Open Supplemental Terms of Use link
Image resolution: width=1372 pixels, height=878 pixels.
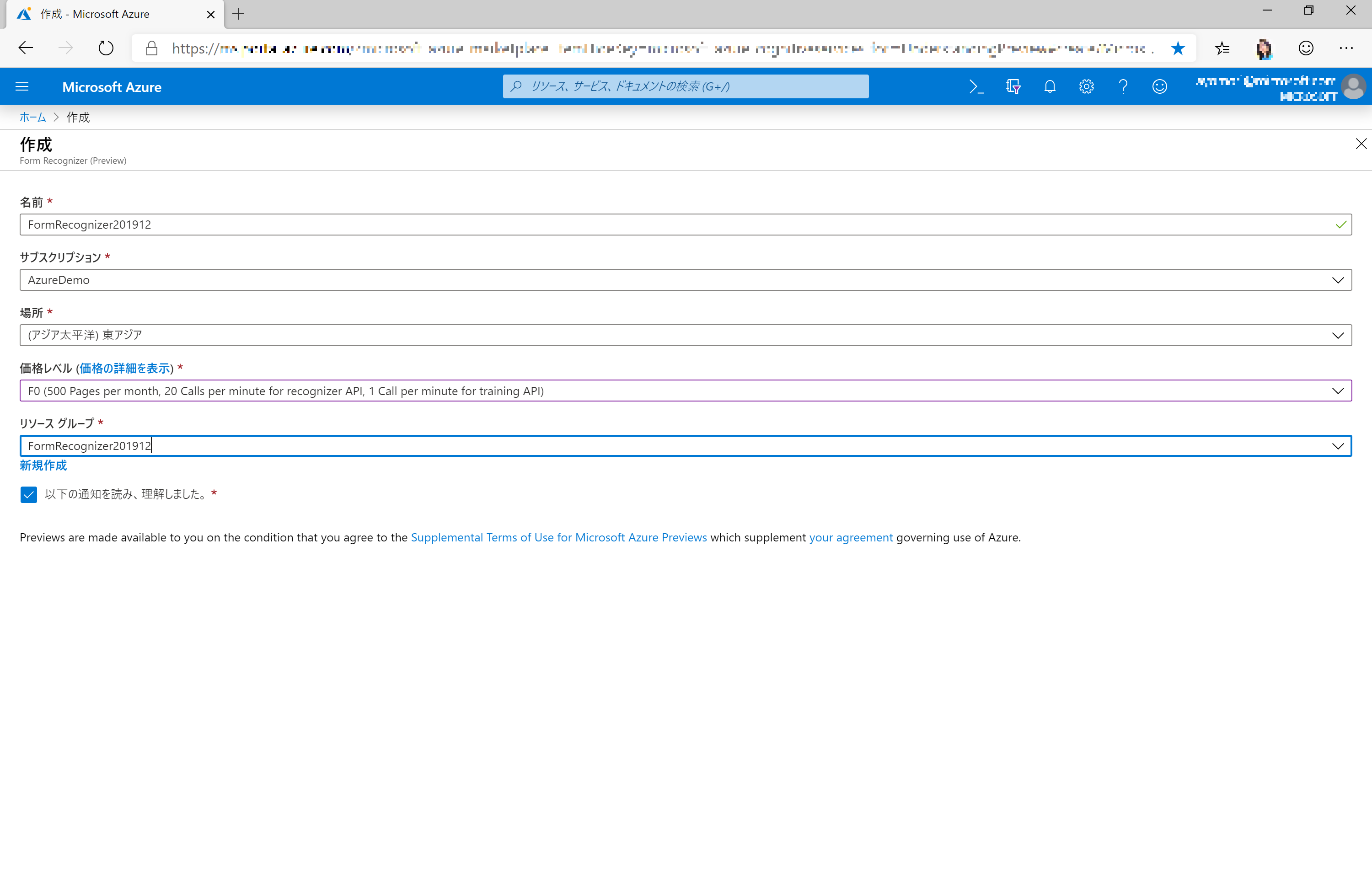click(x=558, y=538)
